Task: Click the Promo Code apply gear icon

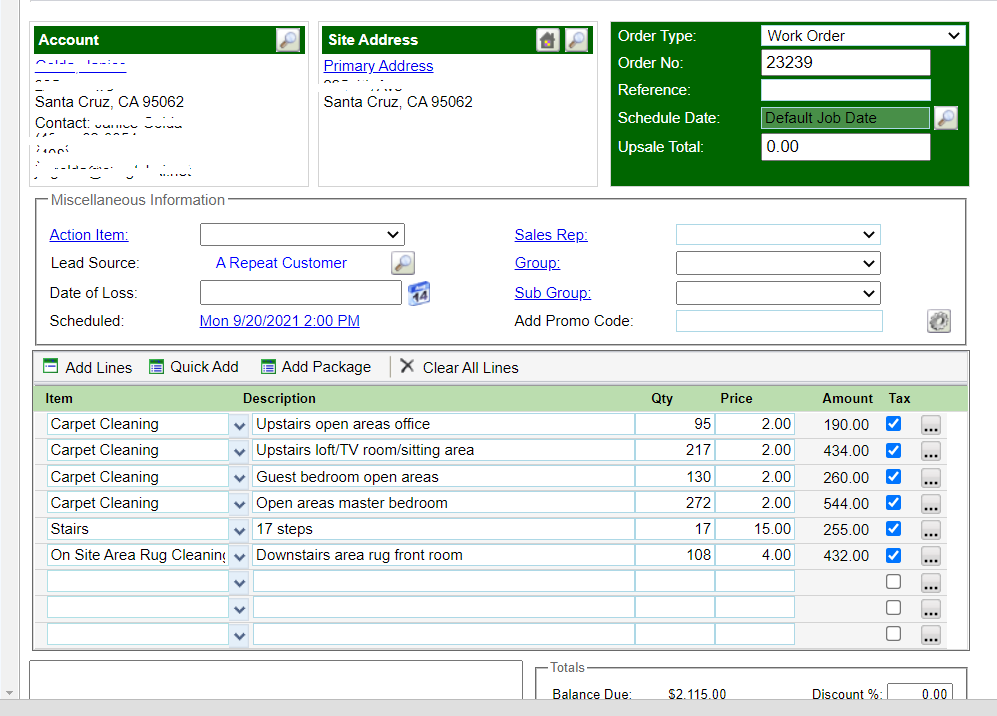Action: pos(938,321)
